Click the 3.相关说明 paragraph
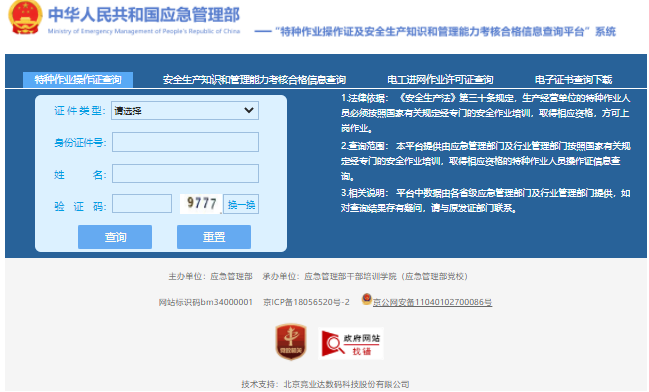Viewport: 649px width, 392px height. [x=485, y=200]
